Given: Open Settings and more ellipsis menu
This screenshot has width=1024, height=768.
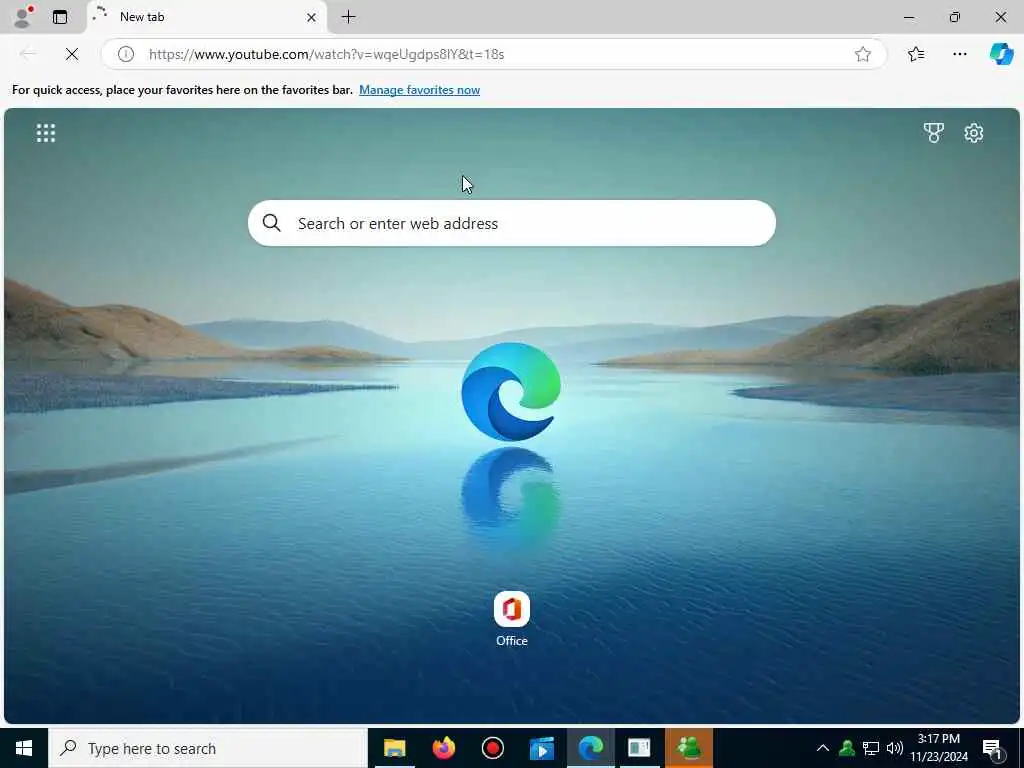Looking at the screenshot, I should tap(959, 54).
